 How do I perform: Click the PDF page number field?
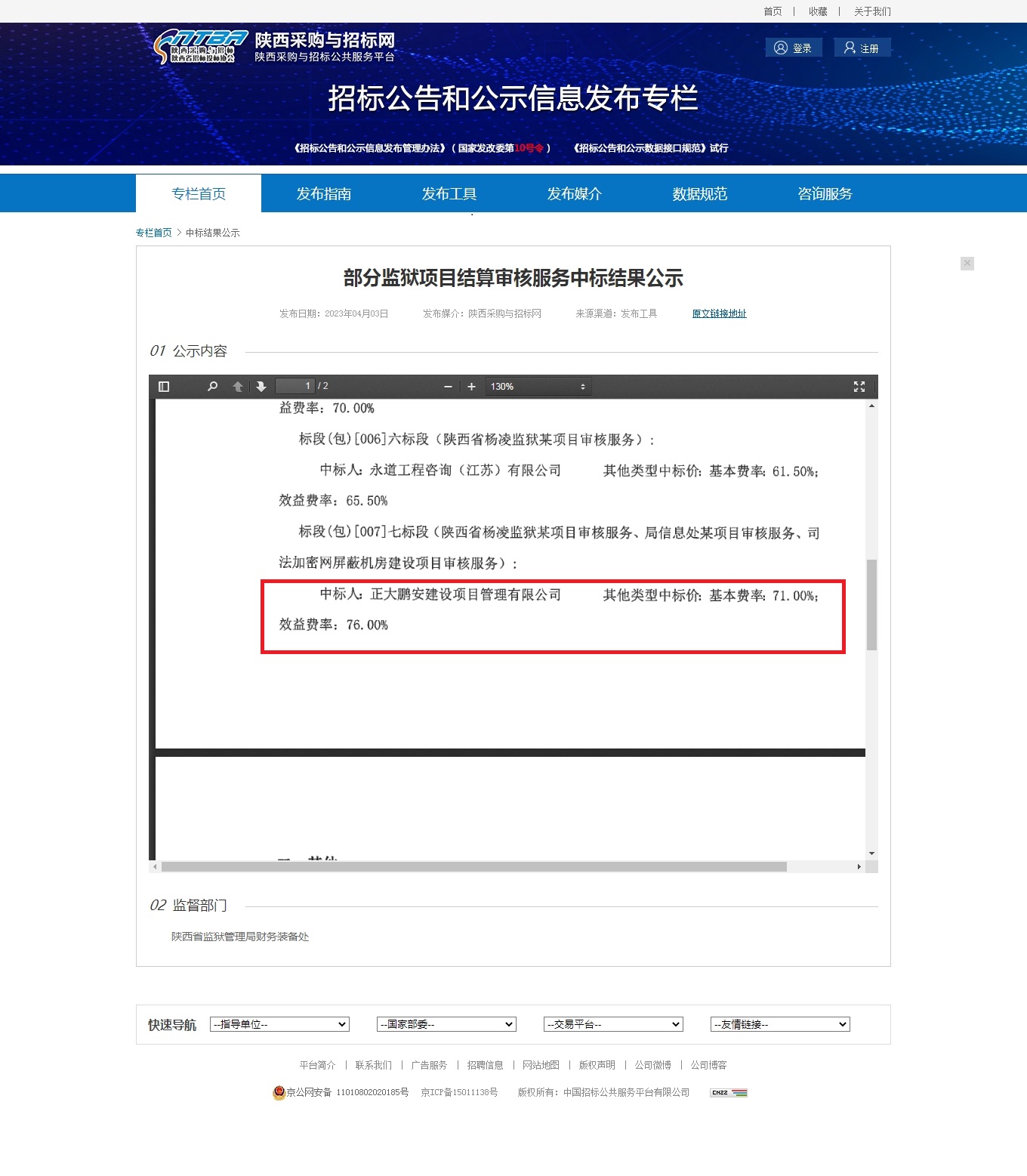tap(295, 387)
